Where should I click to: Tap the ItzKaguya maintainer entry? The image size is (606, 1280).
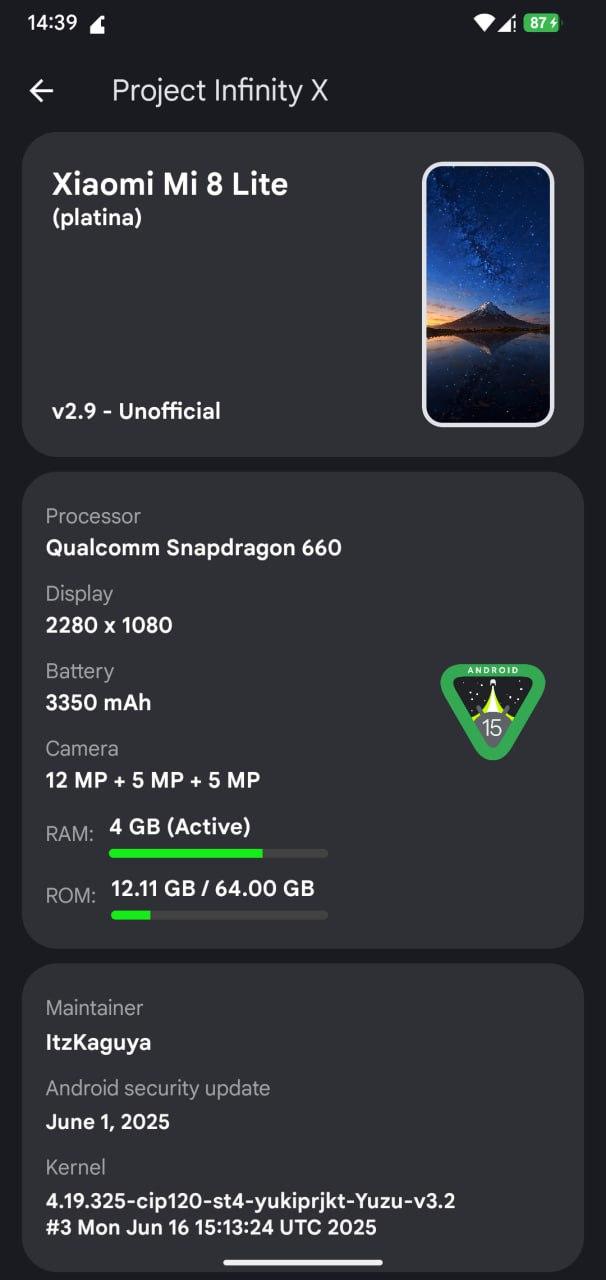coord(98,1042)
